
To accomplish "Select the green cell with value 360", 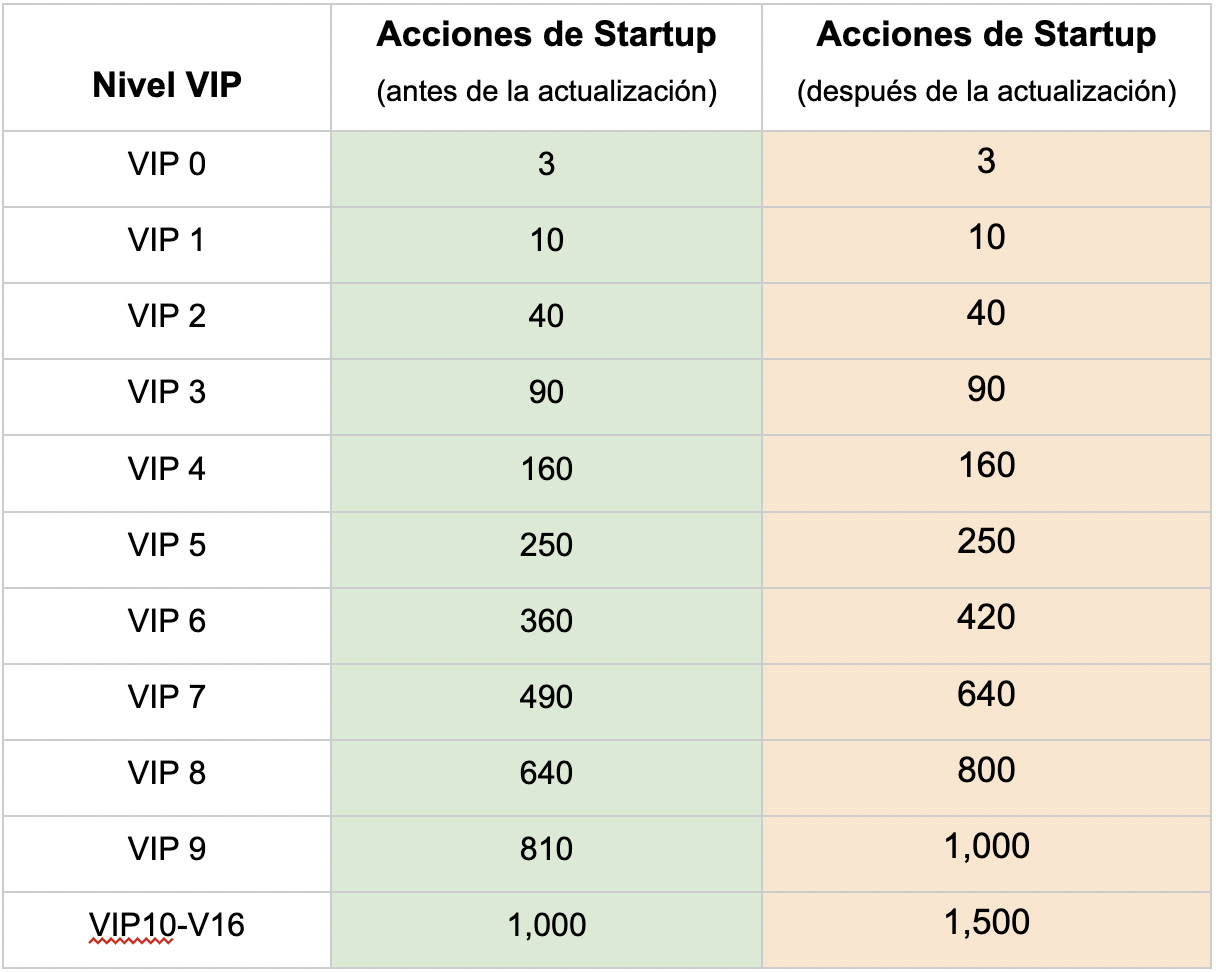I will pyautogui.click(x=546, y=622).
